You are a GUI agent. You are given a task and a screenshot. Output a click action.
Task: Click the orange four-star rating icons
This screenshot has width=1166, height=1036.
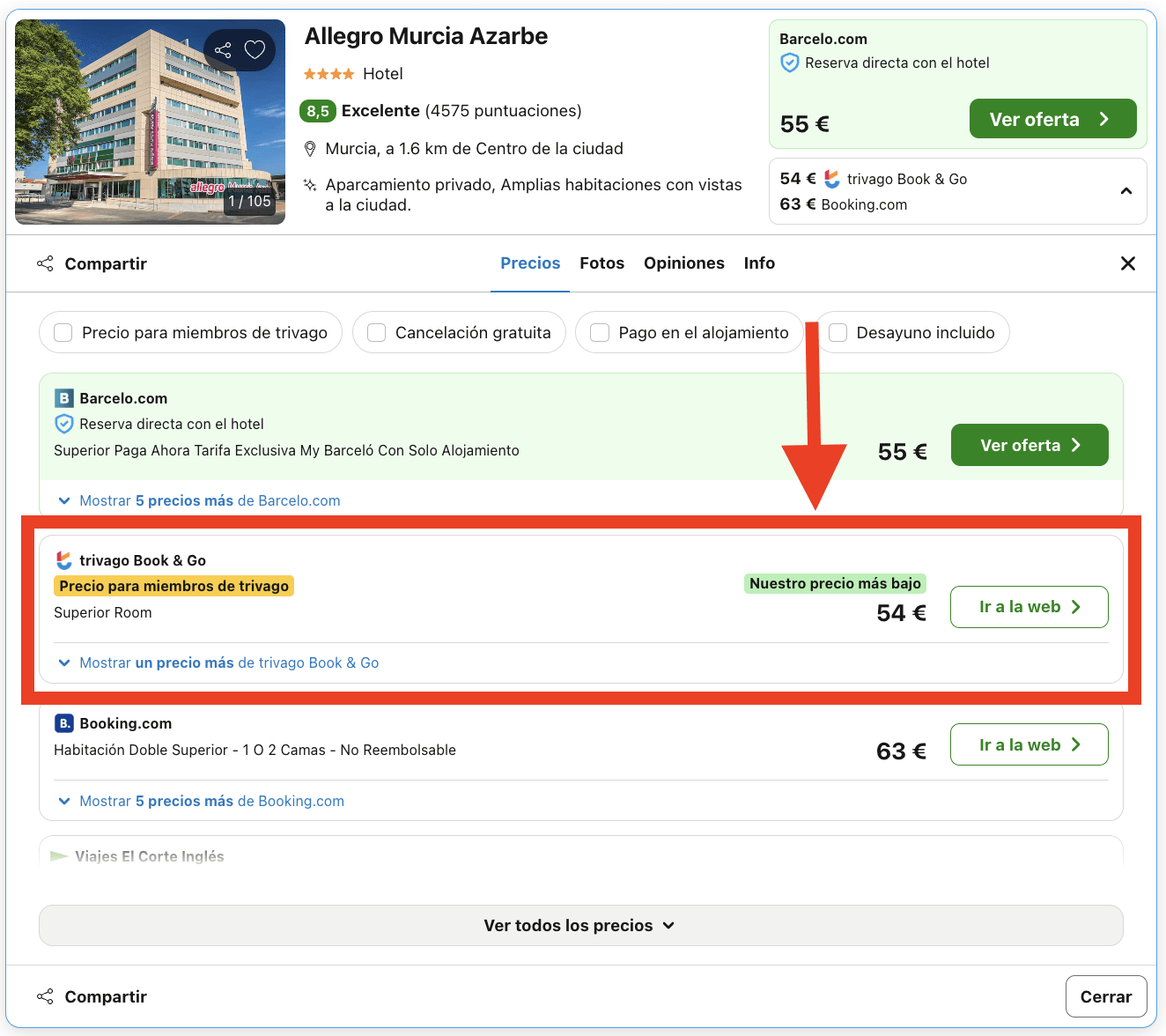pyautogui.click(x=329, y=74)
